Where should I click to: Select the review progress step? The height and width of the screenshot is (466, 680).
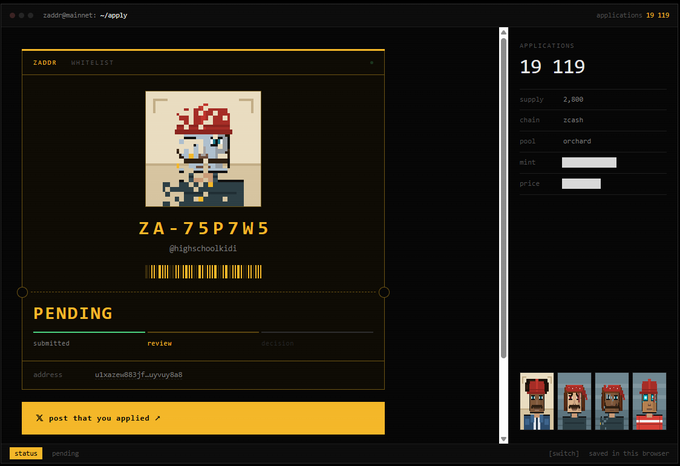160,343
